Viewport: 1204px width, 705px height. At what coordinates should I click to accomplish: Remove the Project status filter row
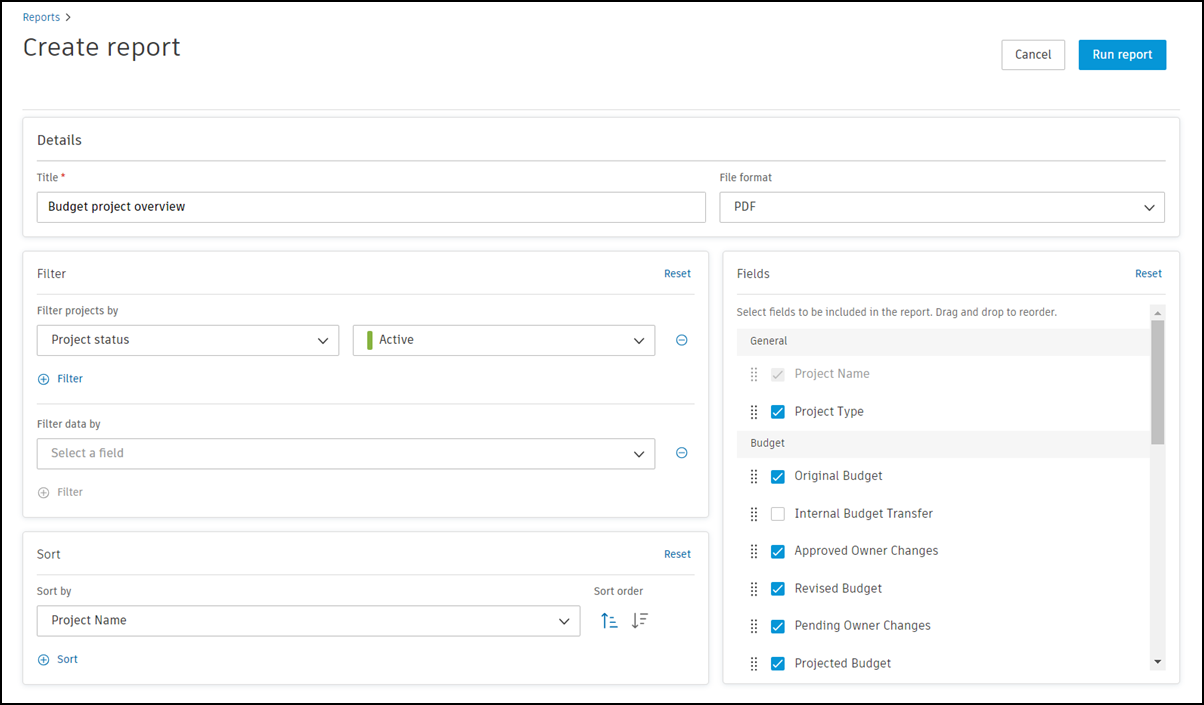coord(682,340)
